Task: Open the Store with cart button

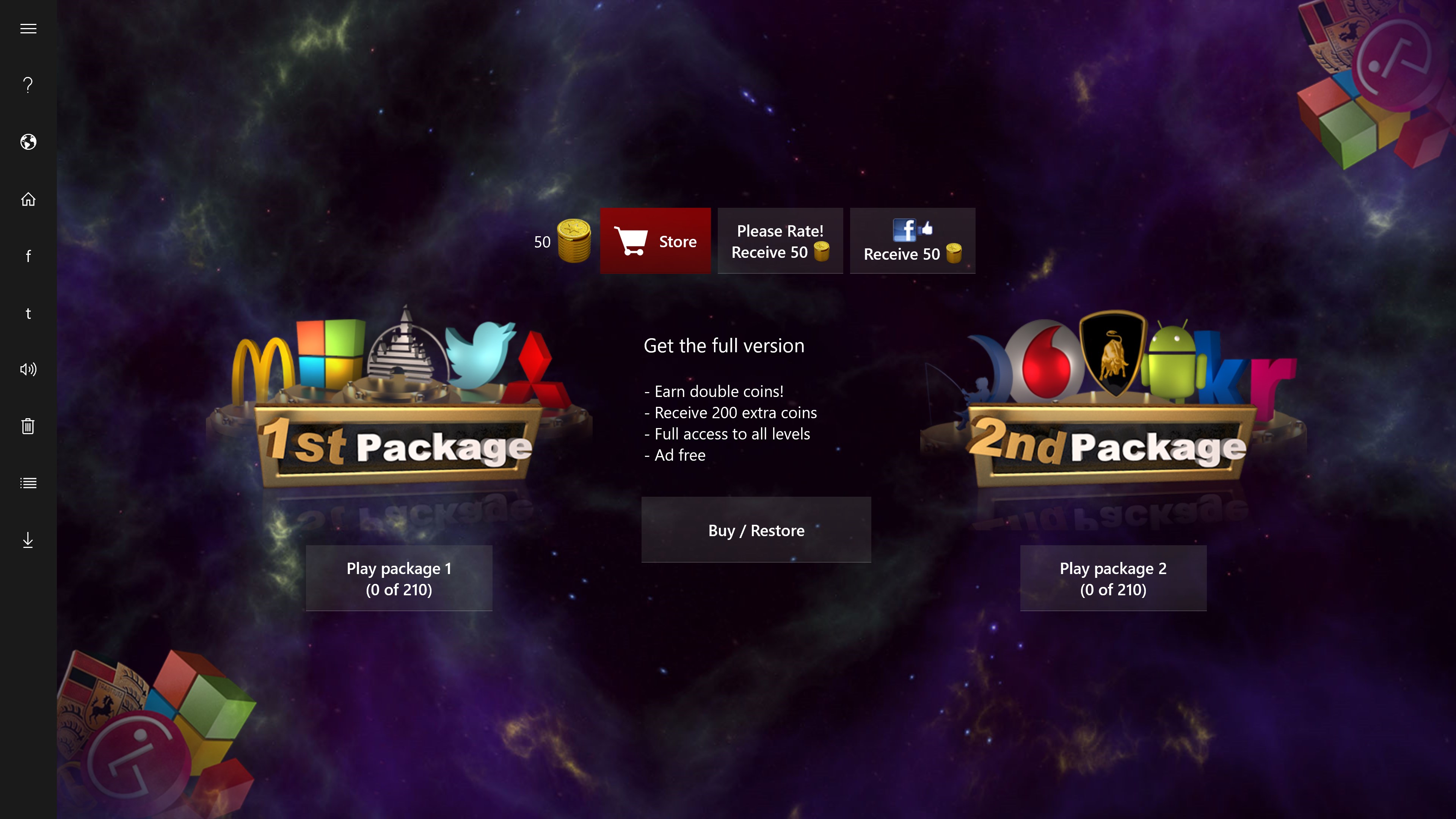Action: 656,241
